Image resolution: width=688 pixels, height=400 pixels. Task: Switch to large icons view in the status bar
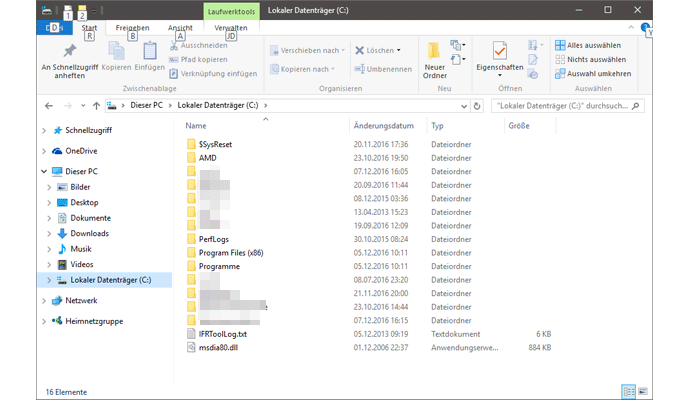click(x=643, y=390)
